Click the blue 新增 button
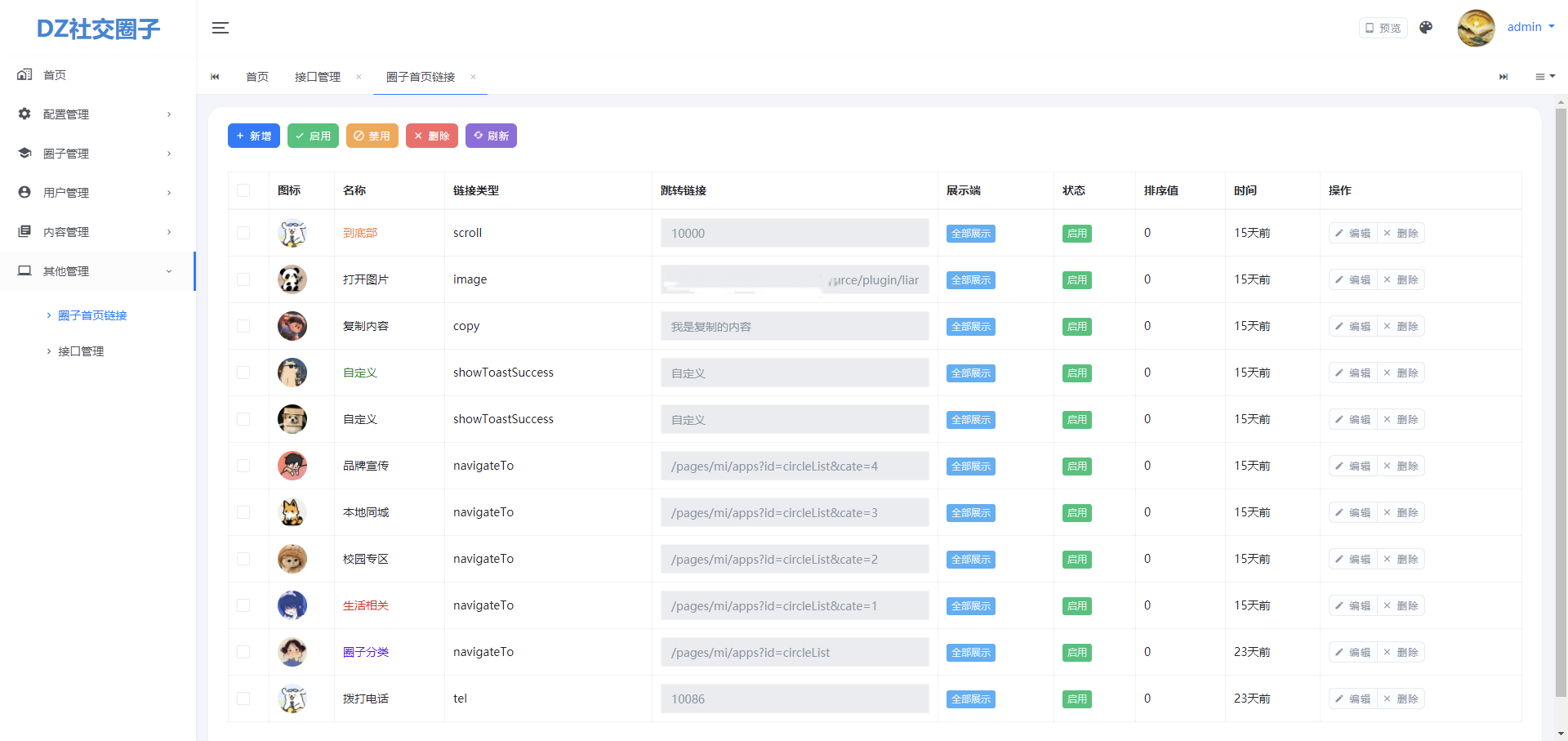Image resolution: width=1568 pixels, height=741 pixels. (254, 136)
